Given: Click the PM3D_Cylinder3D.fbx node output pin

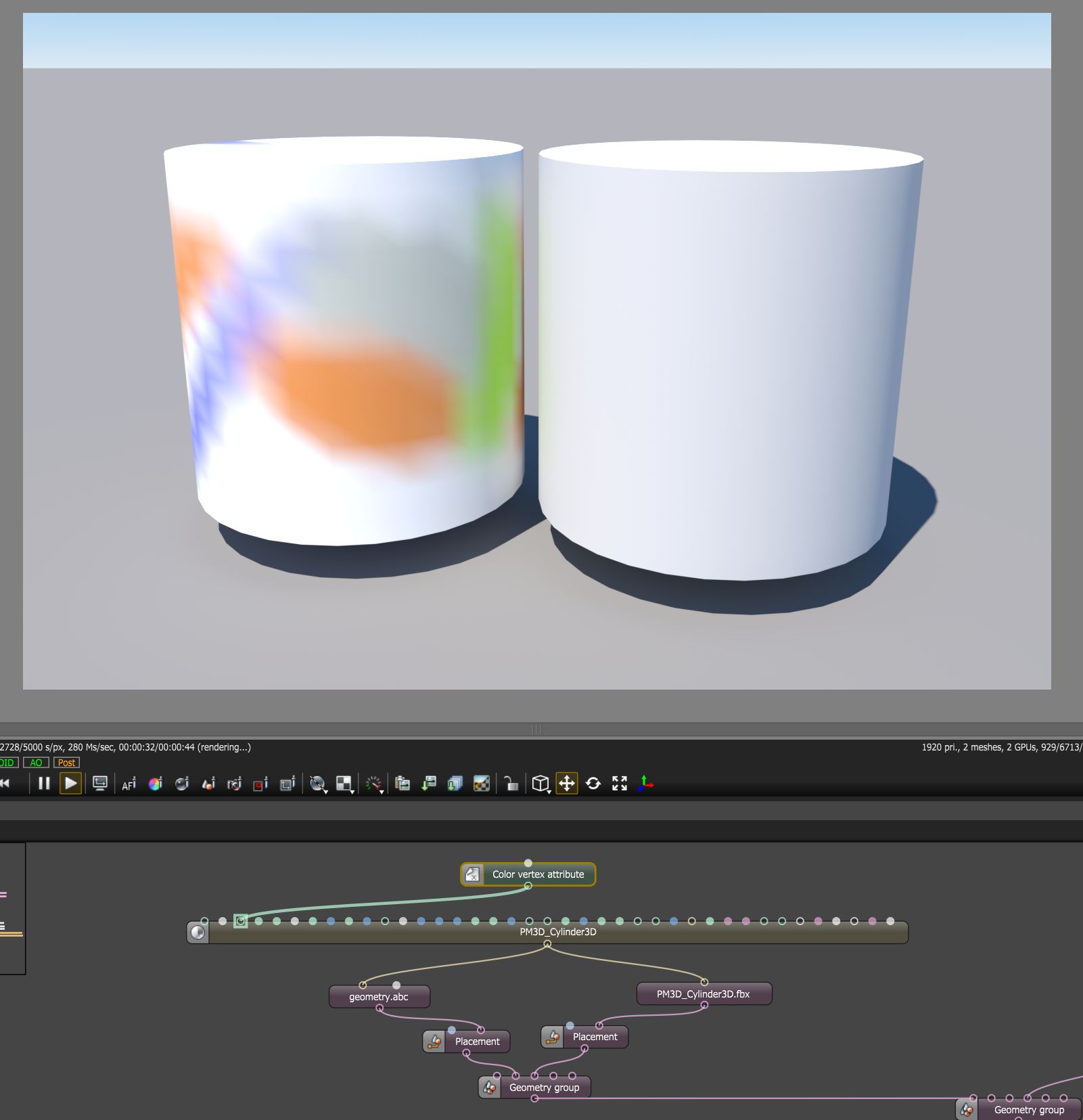Looking at the screenshot, I should tap(704, 1005).
